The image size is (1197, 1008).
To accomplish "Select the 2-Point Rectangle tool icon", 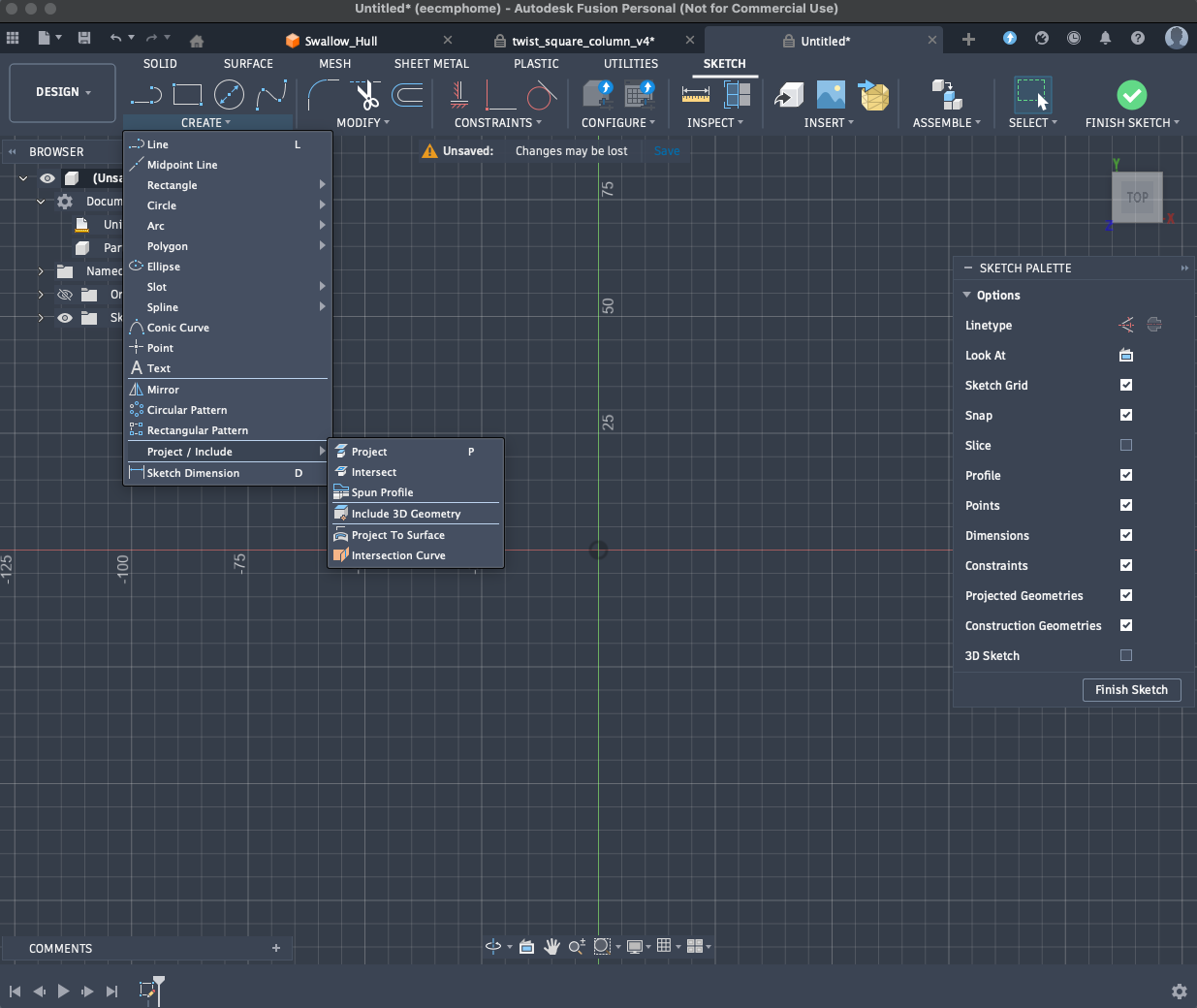I will pyautogui.click(x=187, y=94).
